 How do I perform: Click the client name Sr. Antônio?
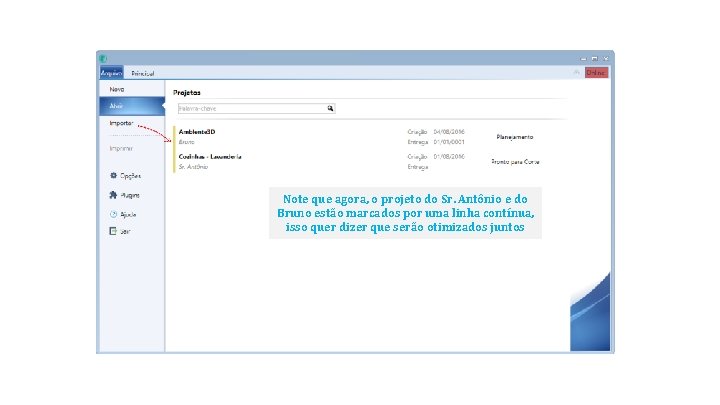tap(193, 167)
